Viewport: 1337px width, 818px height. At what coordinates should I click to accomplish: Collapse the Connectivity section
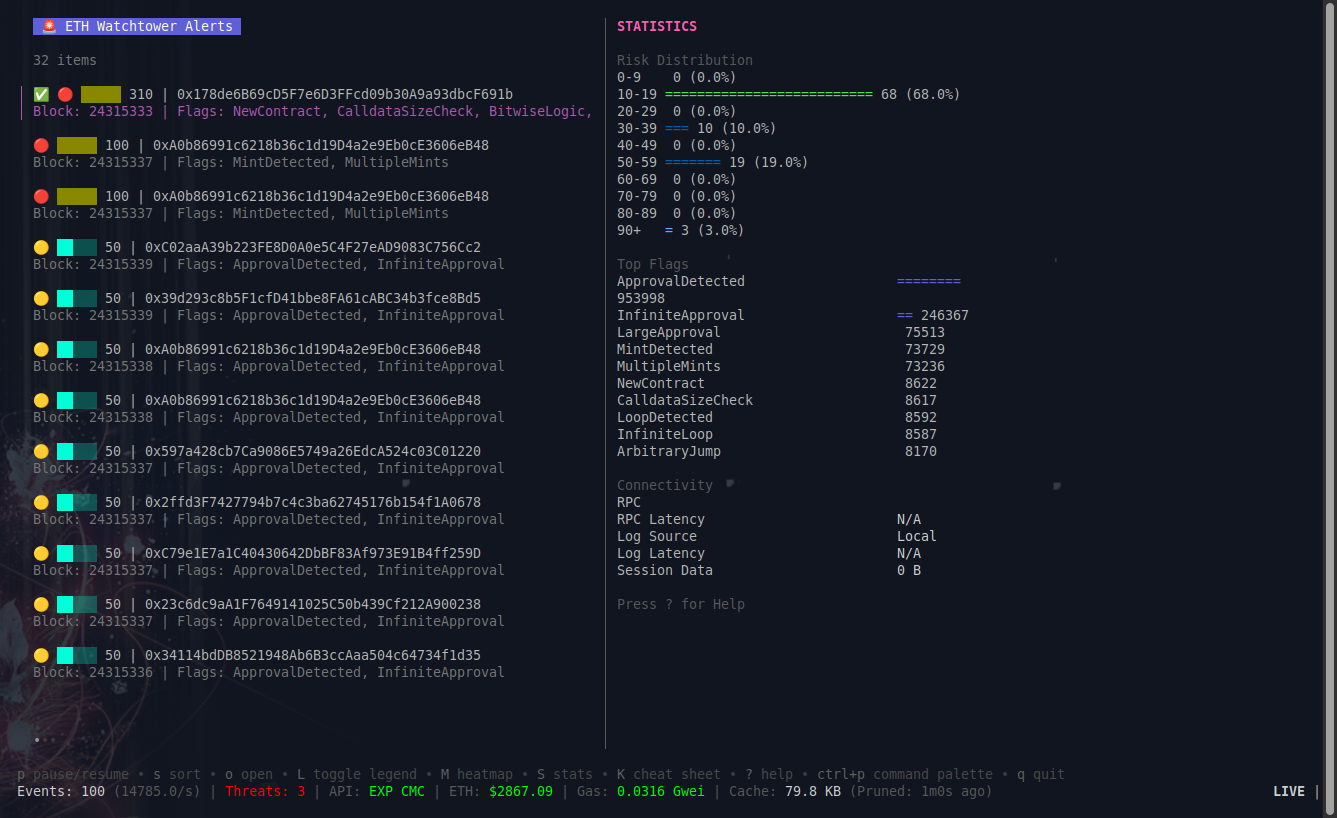(665, 485)
